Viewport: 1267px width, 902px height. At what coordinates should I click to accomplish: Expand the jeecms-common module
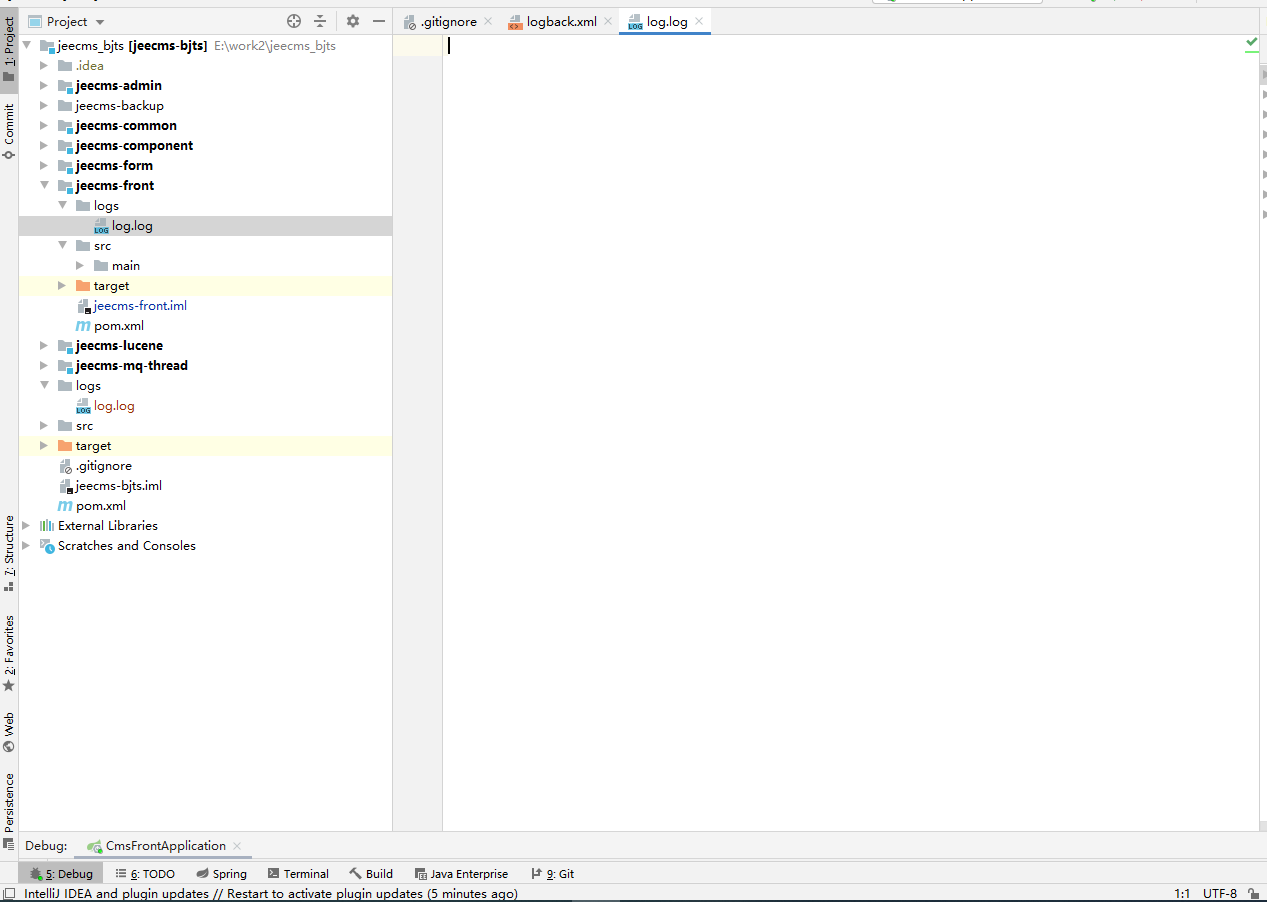point(44,126)
